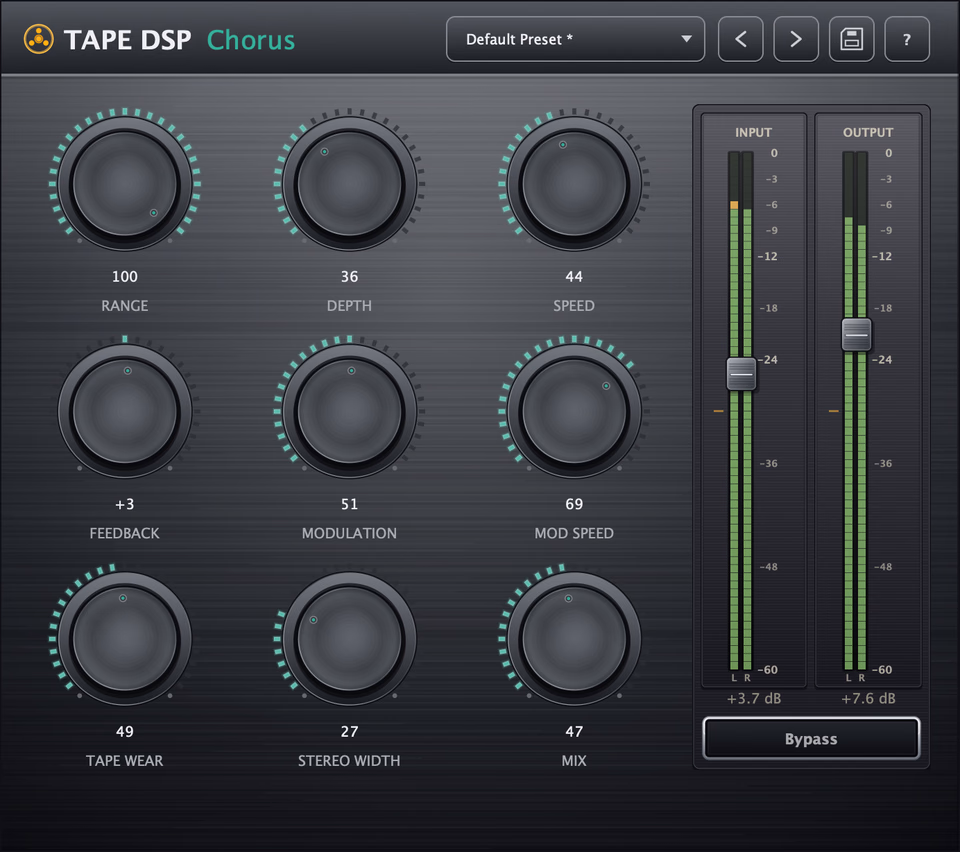Click the Speed value 44
Image resolution: width=960 pixels, height=852 pixels.
(x=574, y=277)
